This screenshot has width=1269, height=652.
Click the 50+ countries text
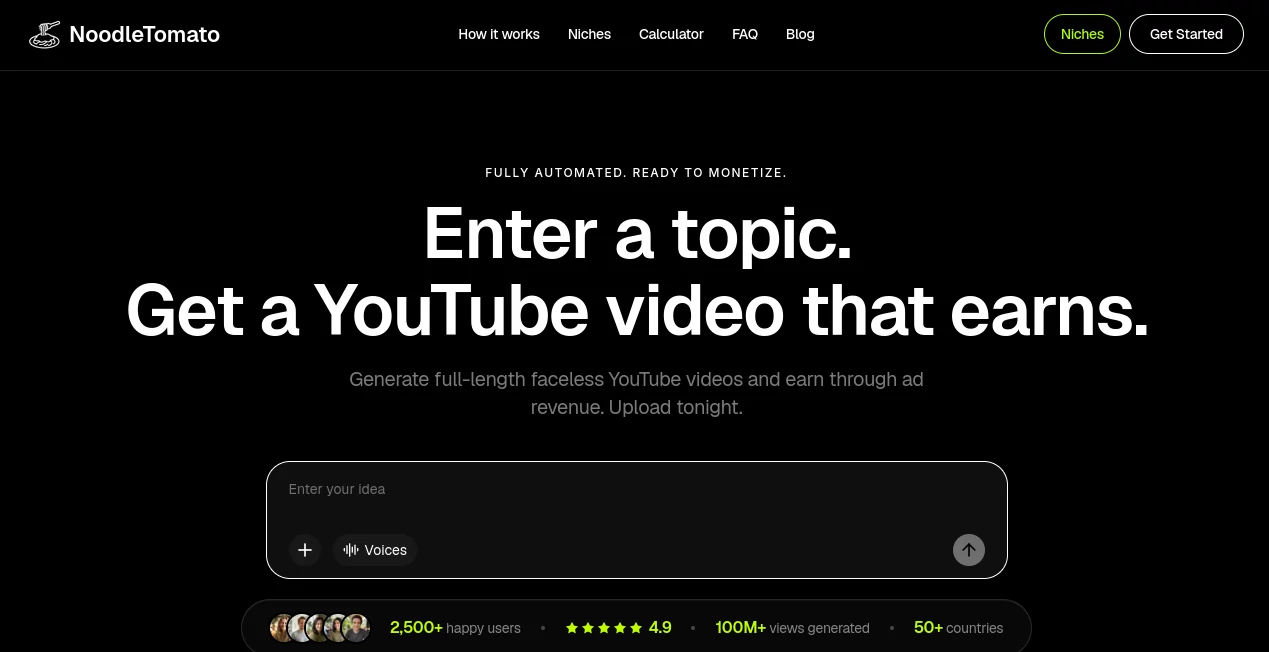point(958,628)
